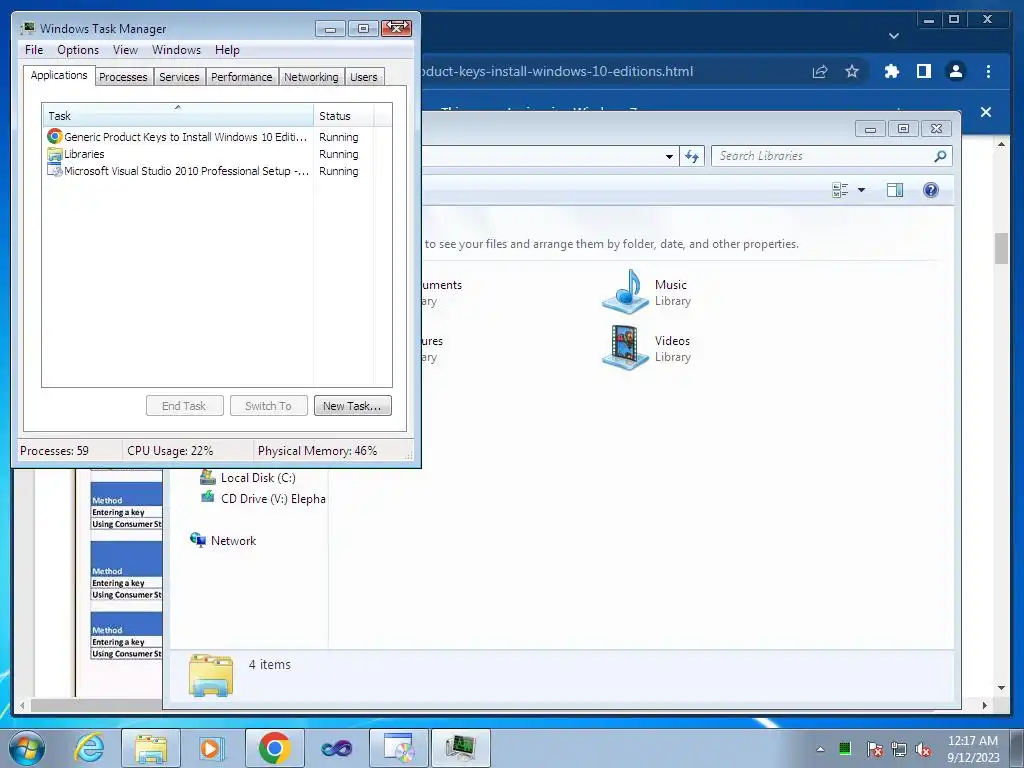Toggle the Explorer preview pane button
The image size is (1024, 768).
coord(895,190)
